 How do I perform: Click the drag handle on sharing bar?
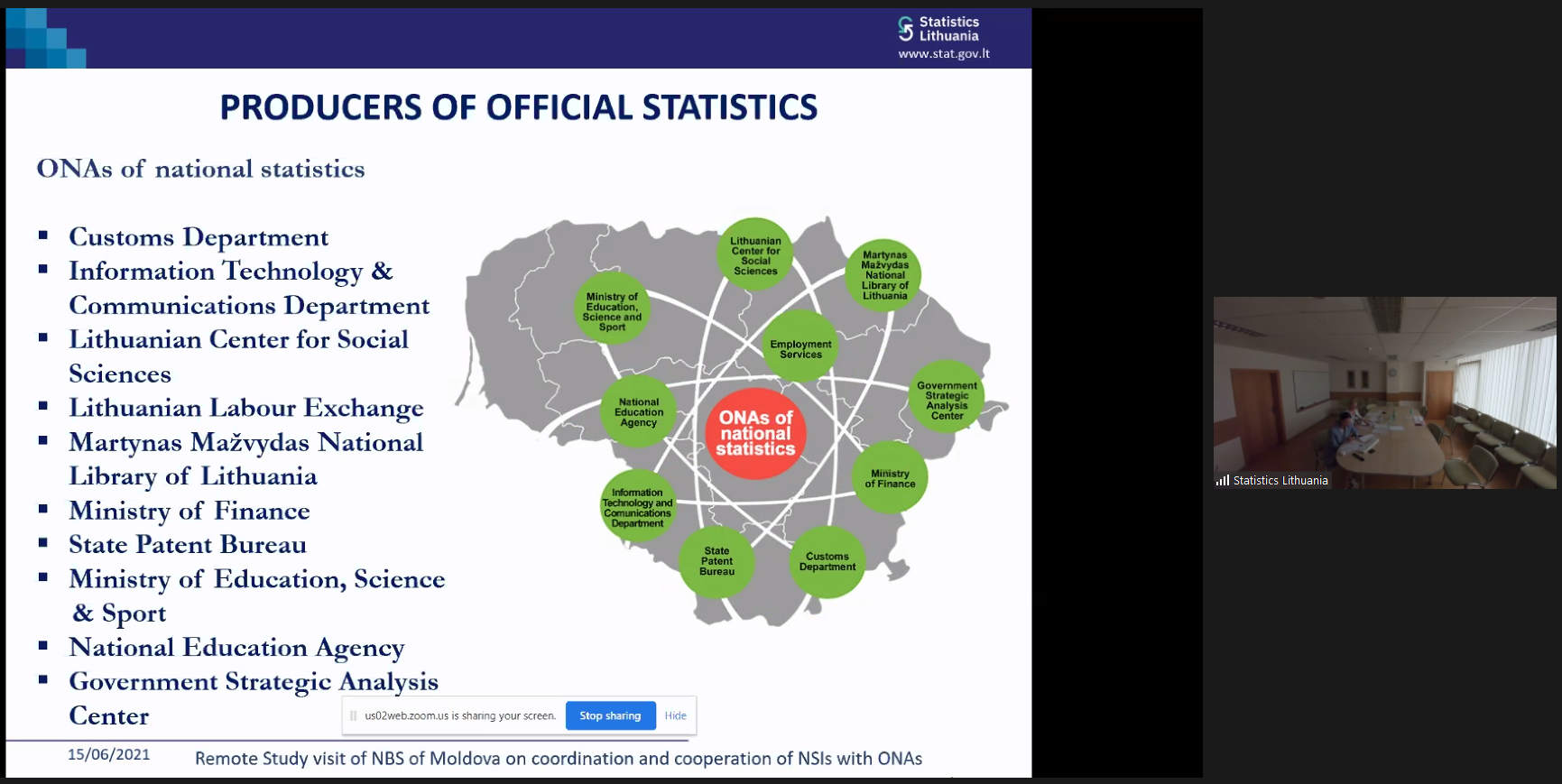point(354,715)
